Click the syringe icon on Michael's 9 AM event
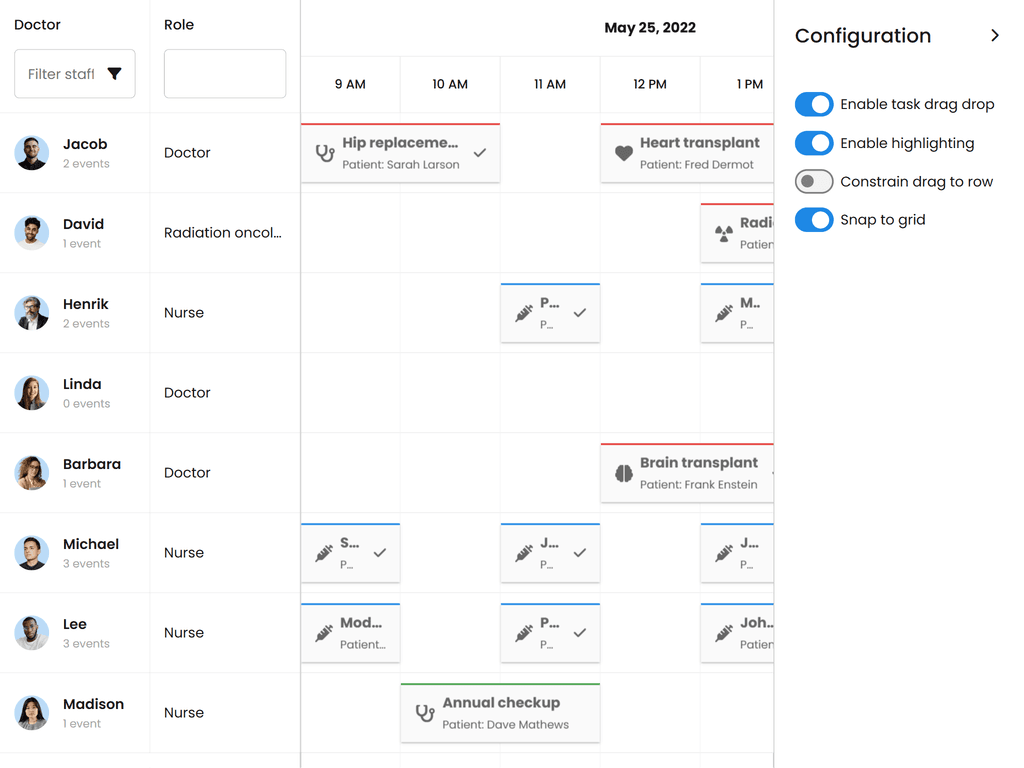 click(x=324, y=553)
